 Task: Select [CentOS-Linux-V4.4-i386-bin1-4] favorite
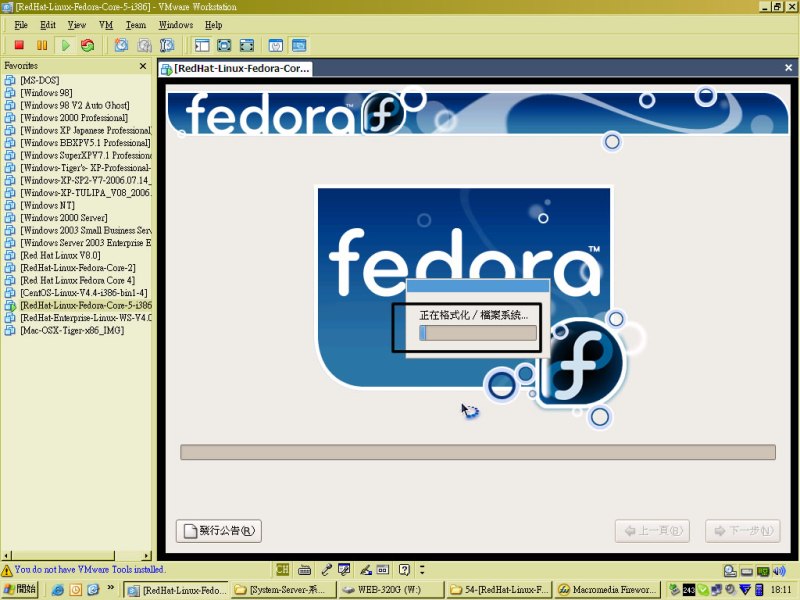(84, 293)
